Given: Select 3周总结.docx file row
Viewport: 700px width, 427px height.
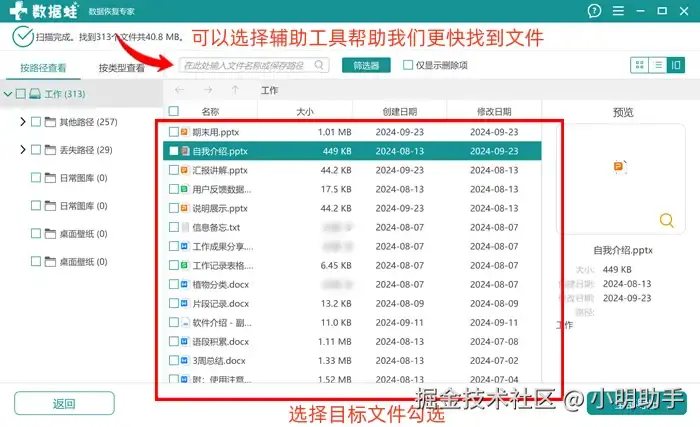Looking at the screenshot, I should coord(352,360).
